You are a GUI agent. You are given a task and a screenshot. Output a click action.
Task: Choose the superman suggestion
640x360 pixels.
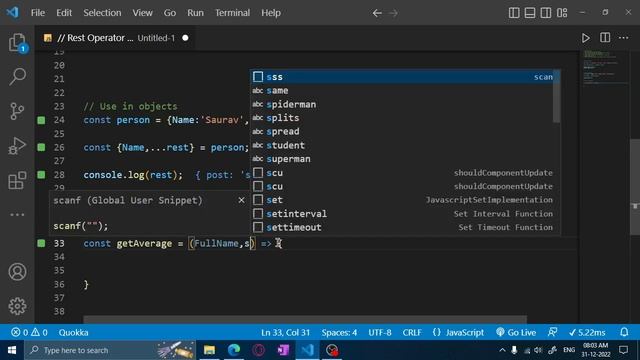(x=402, y=159)
